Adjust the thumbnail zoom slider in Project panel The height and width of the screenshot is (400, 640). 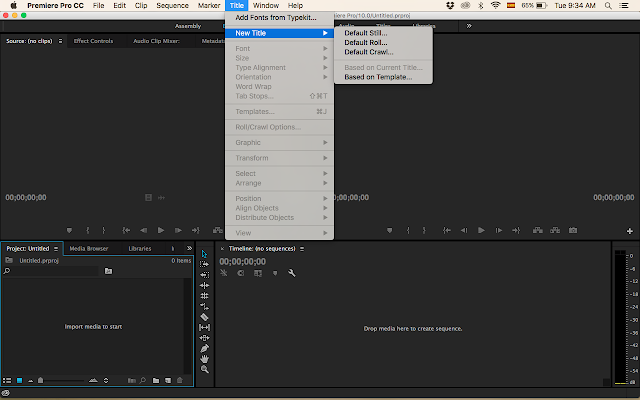click(x=40, y=380)
